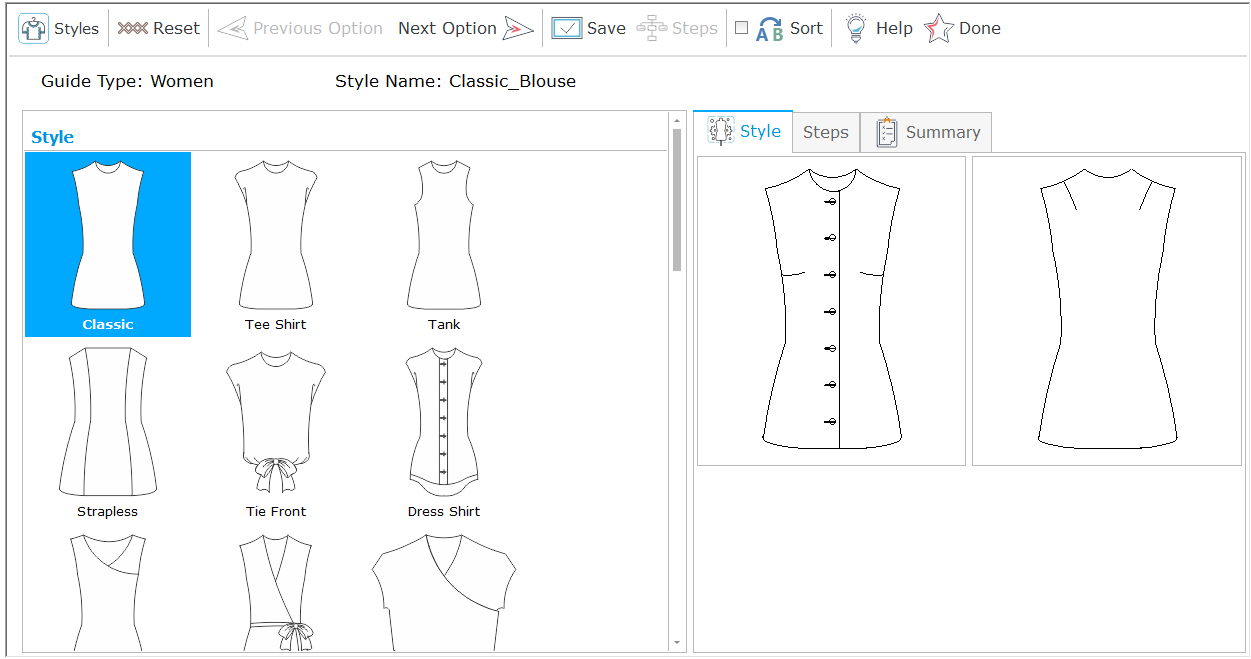The width and height of the screenshot is (1251, 659).
Task: Click the Dress Shirt caption
Action: coord(444,511)
